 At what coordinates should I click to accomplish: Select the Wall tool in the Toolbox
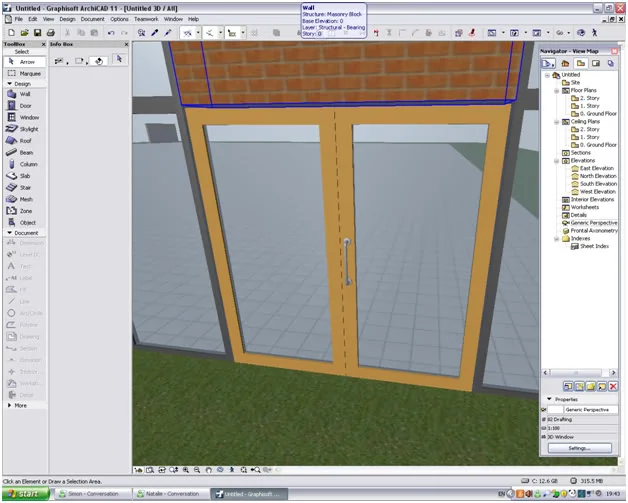click(24, 94)
